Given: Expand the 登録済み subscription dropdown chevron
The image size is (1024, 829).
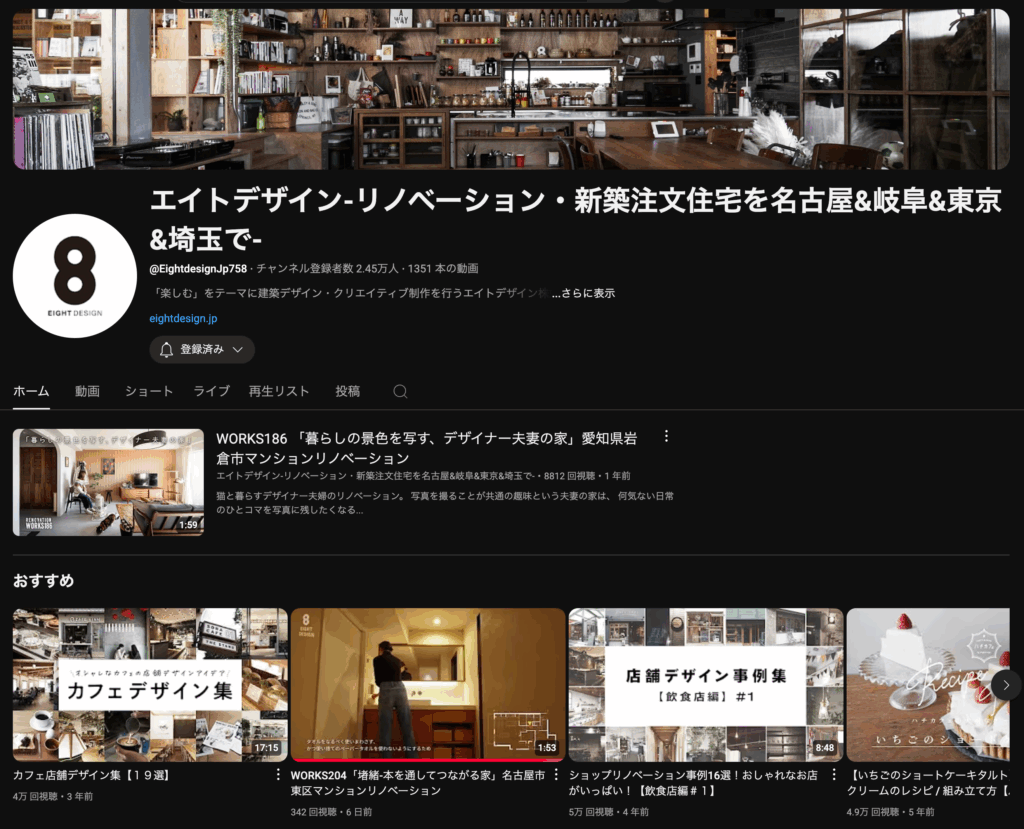Looking at the screenshot, I should point(238,350).
